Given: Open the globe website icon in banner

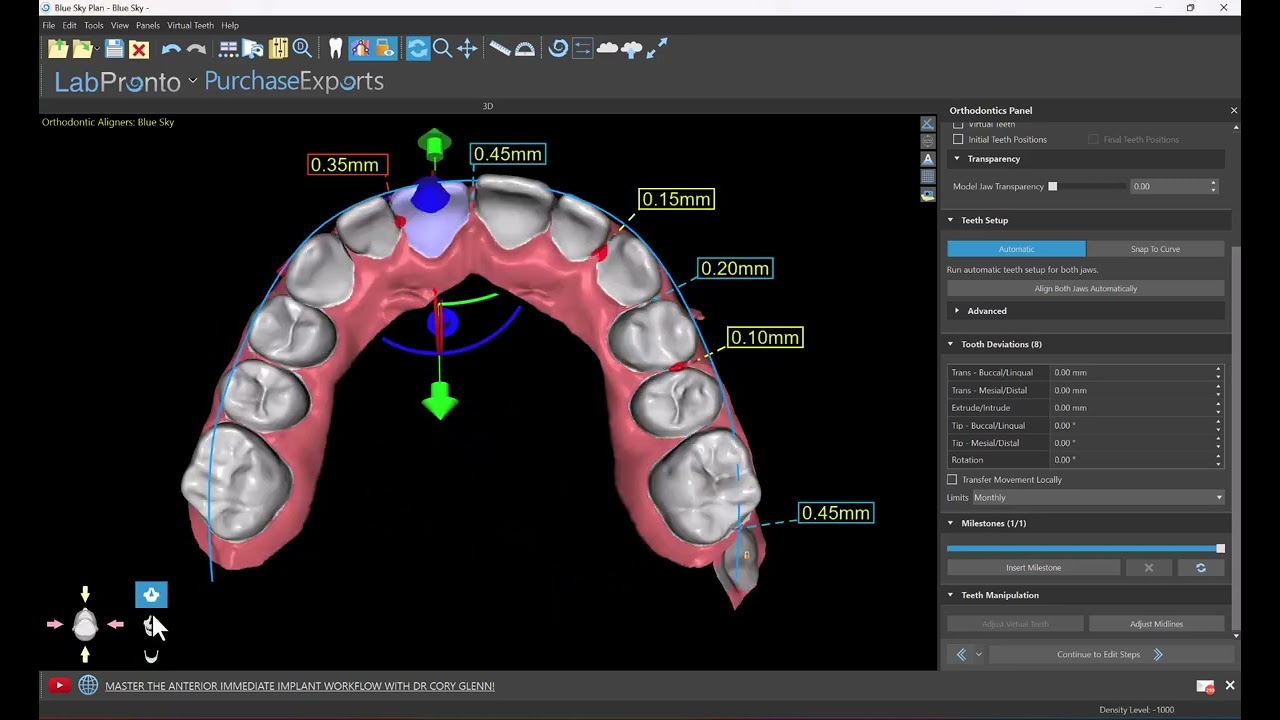Looking at the screenshot, I should click(88, 686).
